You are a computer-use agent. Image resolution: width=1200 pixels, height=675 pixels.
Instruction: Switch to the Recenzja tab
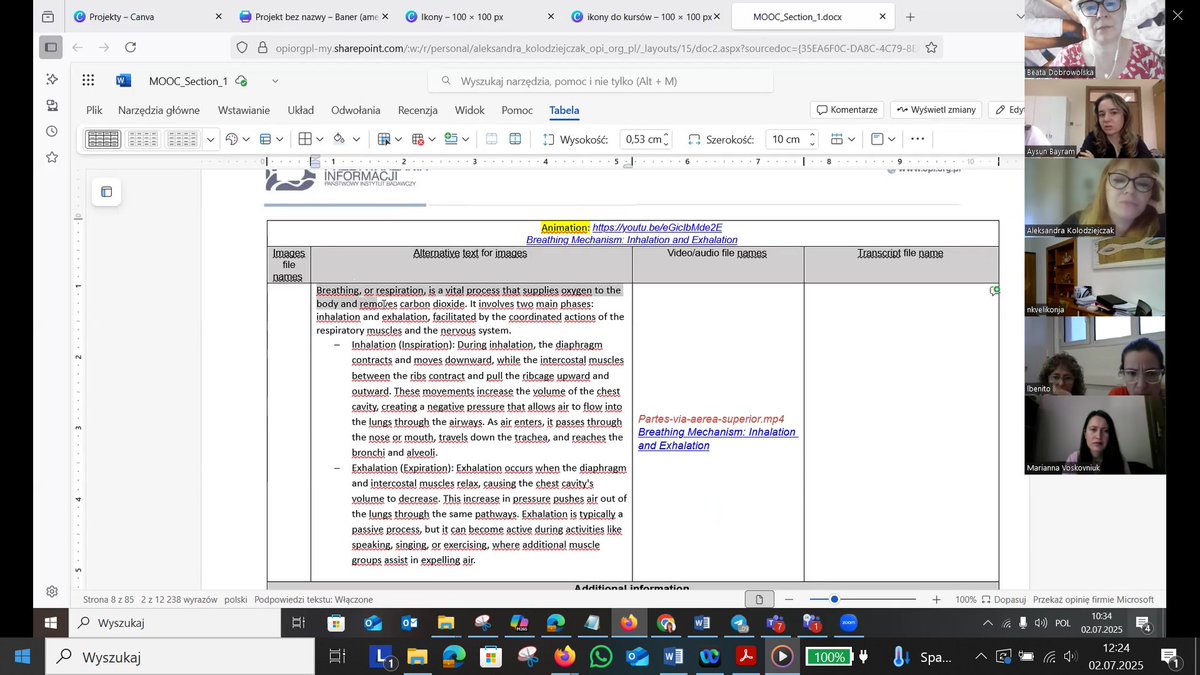418,110
